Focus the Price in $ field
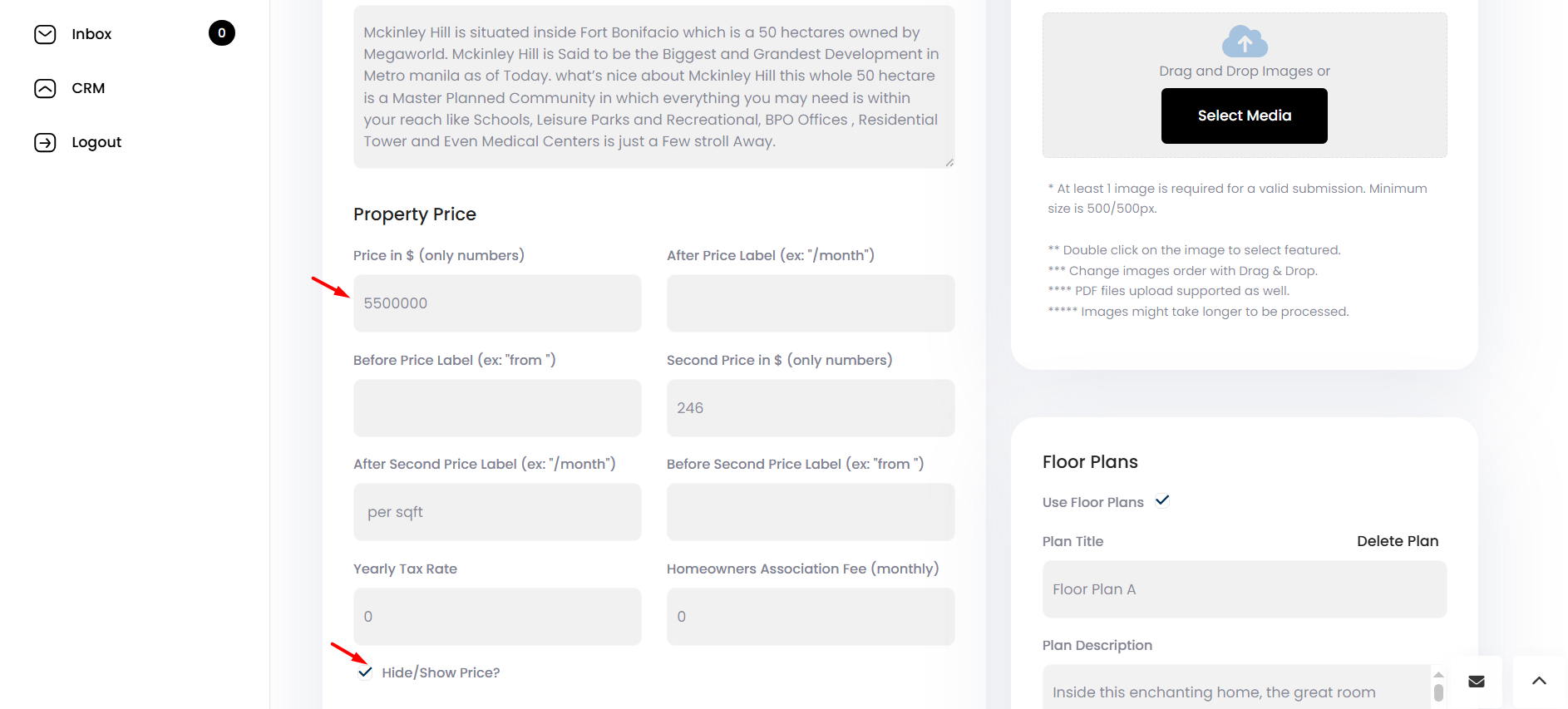 pos(497,303)
